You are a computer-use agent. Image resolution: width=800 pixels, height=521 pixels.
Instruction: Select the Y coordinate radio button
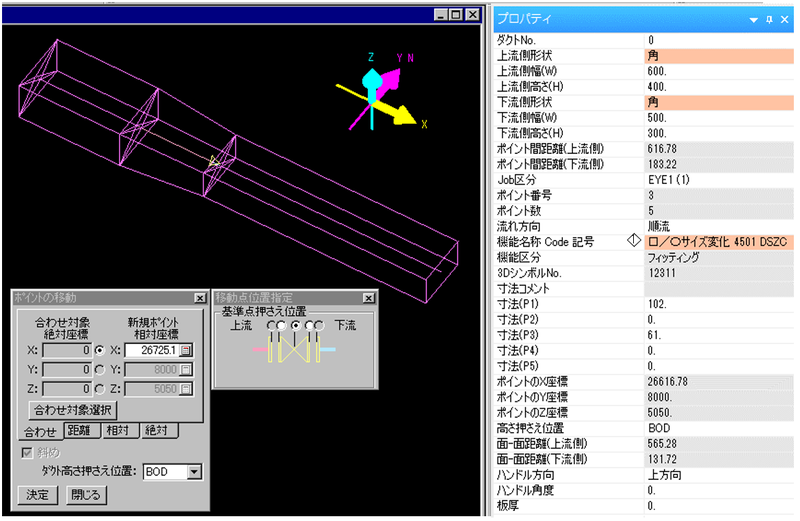[99, 369]
